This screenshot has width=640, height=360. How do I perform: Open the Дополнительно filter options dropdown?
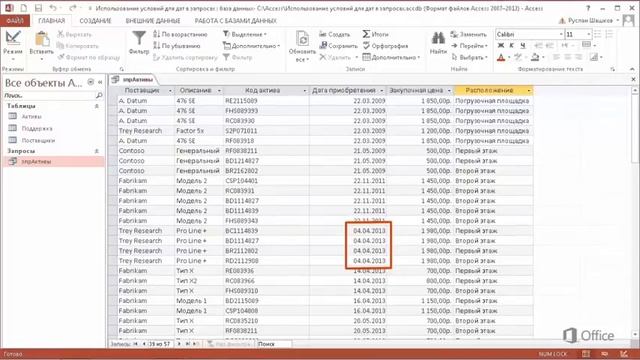point(251,46)
